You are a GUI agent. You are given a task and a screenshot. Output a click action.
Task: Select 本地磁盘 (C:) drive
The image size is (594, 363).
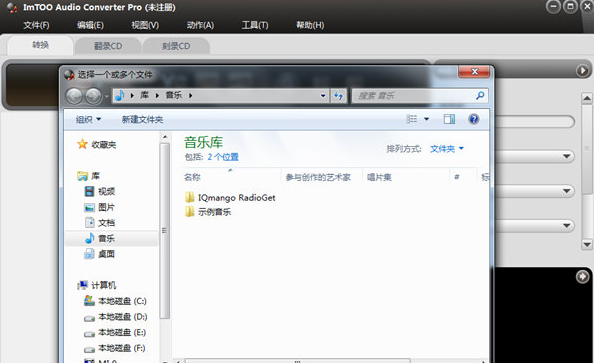(115, 301)
